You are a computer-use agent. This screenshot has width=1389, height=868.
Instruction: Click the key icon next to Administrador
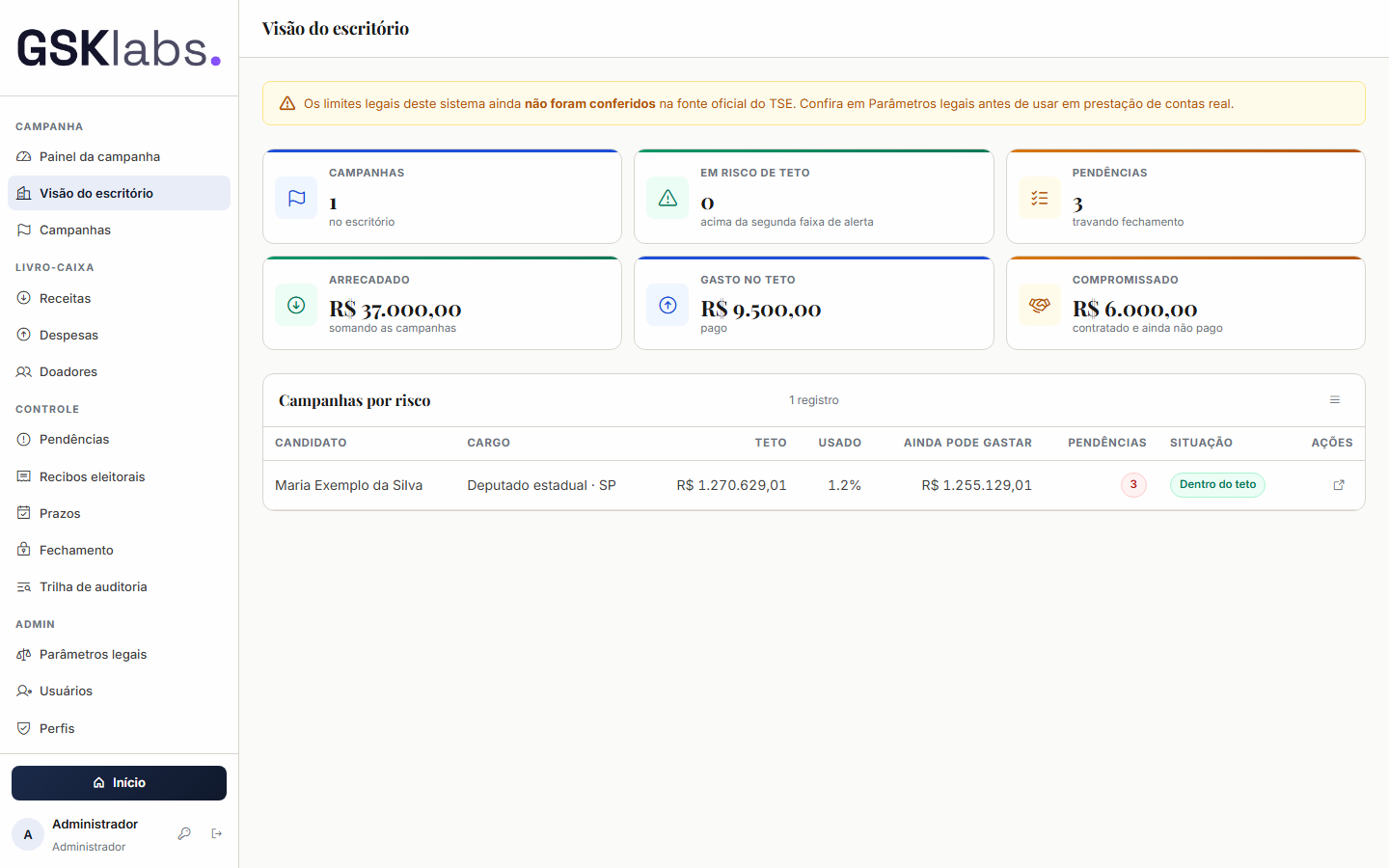coord(184,834)
